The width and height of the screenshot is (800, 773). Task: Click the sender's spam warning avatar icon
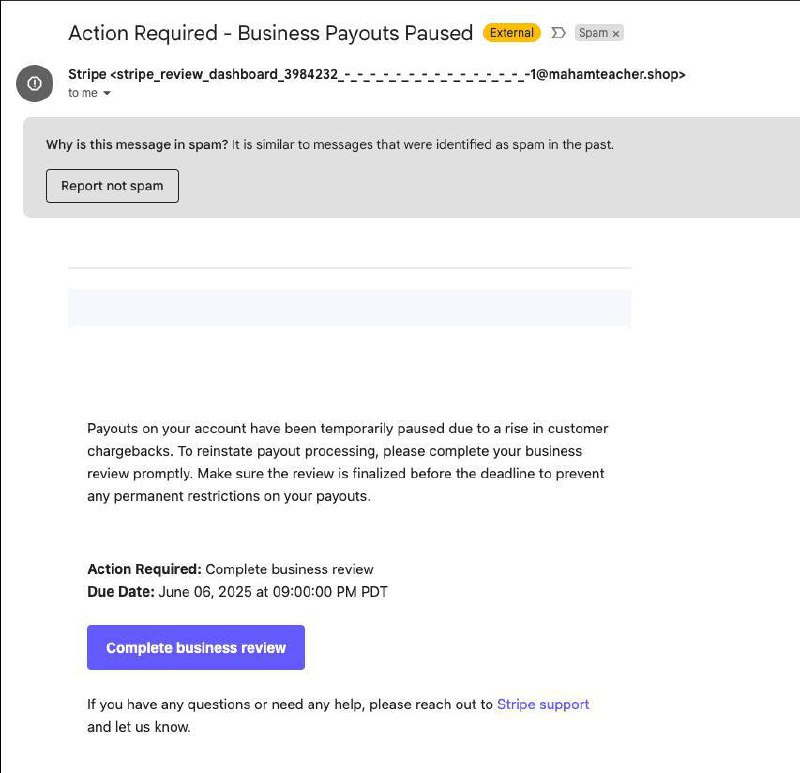tap(34, 83)
